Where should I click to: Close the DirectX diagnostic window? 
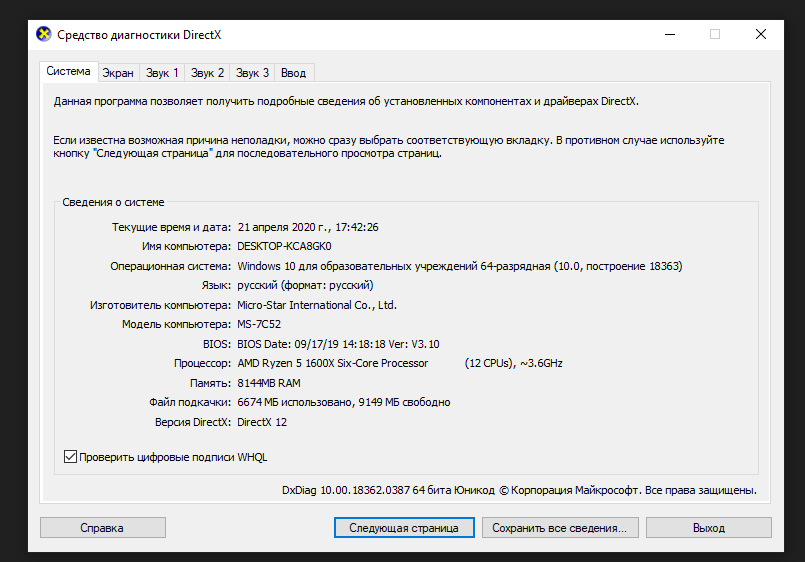tap(761, 34)
